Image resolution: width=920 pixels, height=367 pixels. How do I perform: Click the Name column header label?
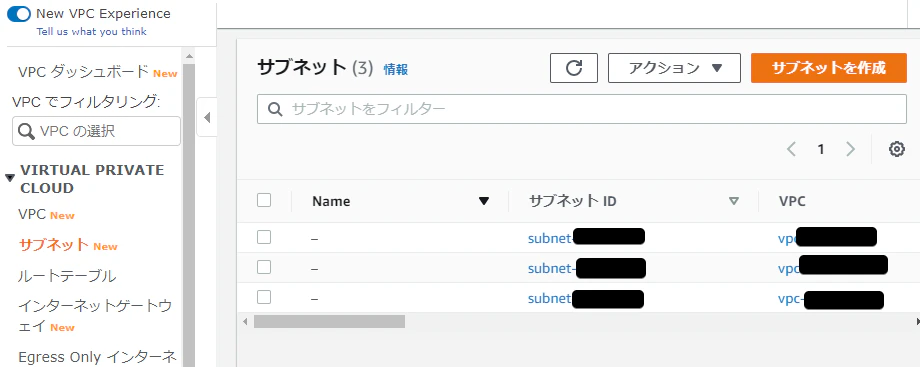coord(331,201)
